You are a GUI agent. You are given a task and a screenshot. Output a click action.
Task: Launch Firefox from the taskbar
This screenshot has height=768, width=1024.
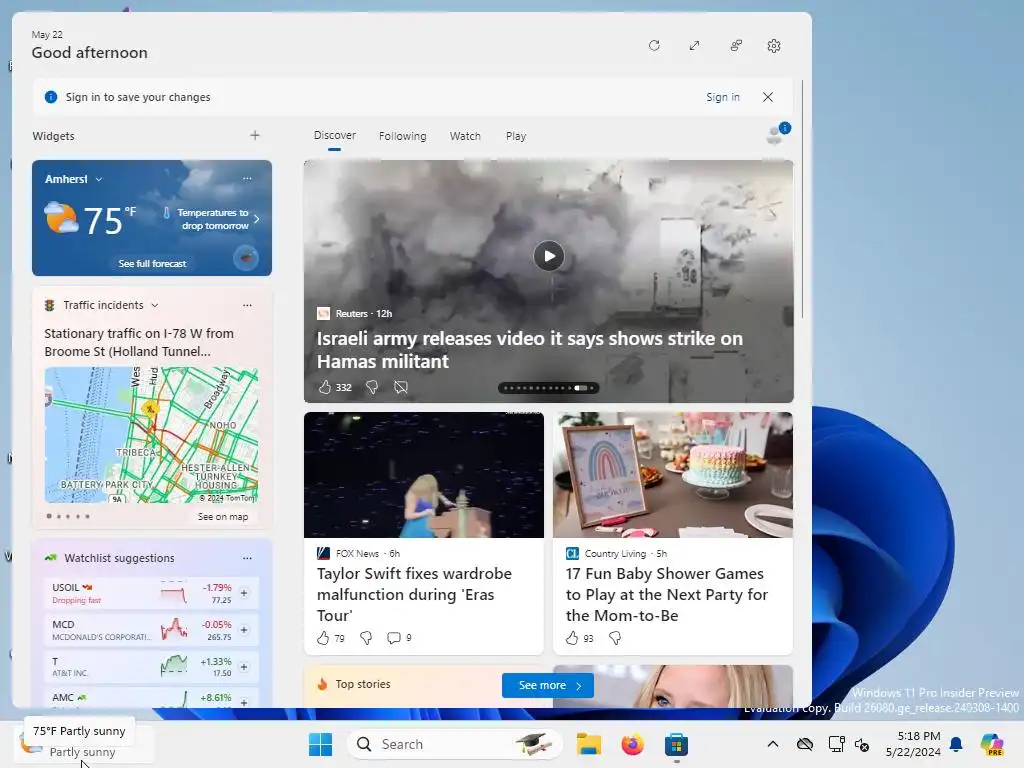pos(632,744)
